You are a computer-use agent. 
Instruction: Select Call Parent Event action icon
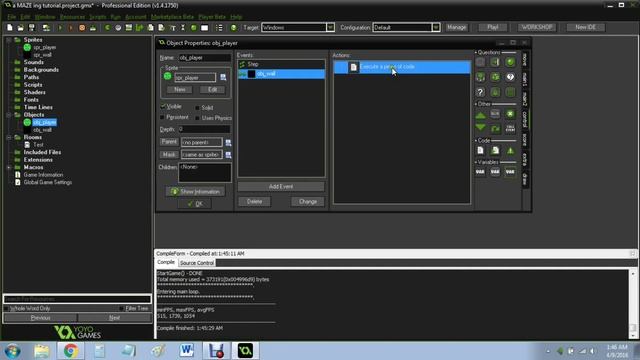click(x=510, y=129)
